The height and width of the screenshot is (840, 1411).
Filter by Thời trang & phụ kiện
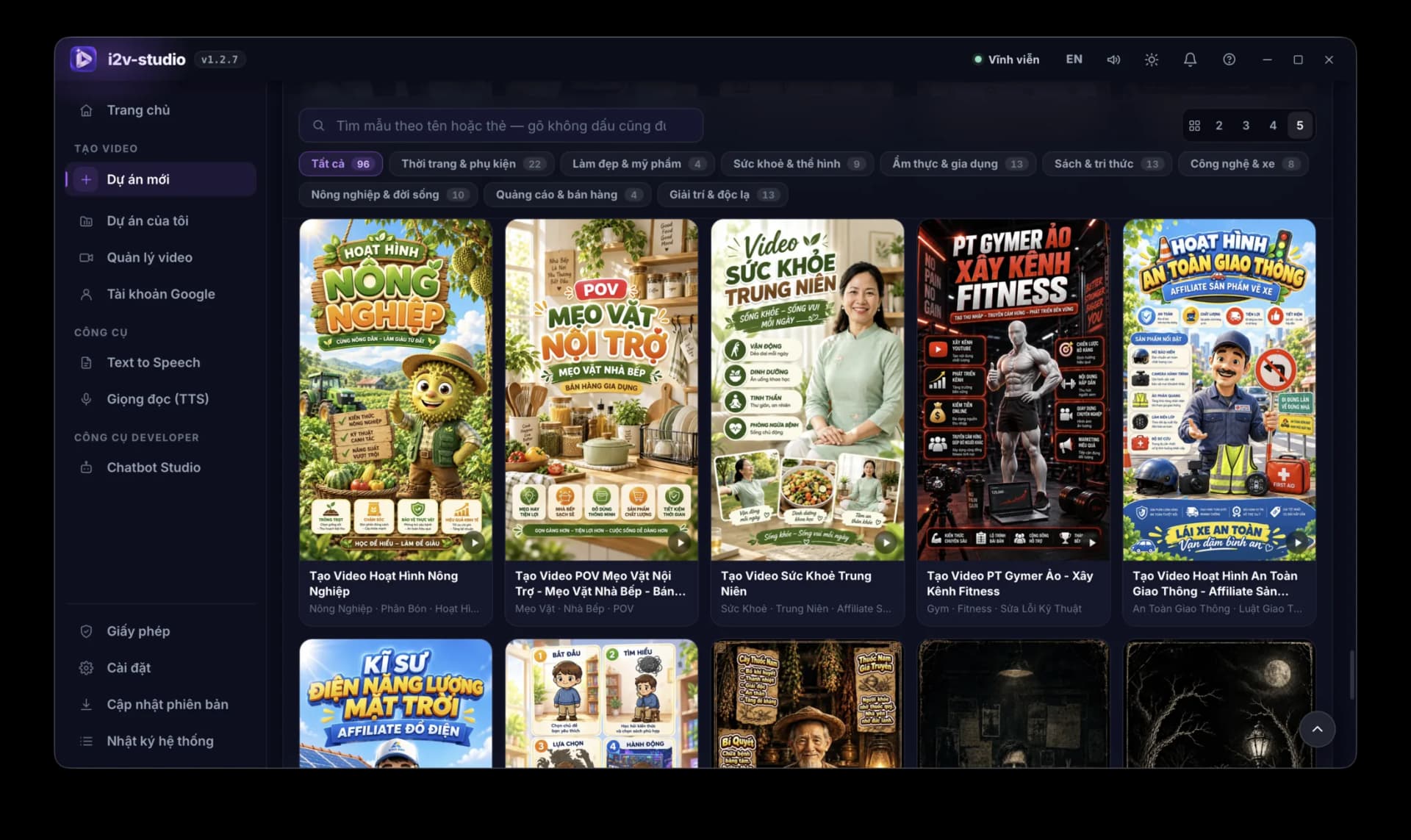471,164
